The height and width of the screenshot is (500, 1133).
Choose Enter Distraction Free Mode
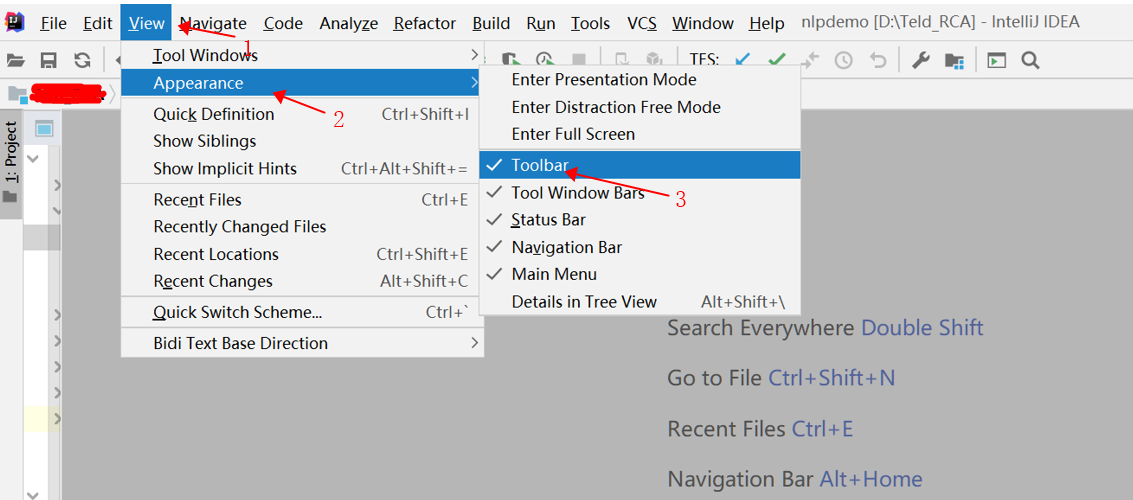point(639,107)
